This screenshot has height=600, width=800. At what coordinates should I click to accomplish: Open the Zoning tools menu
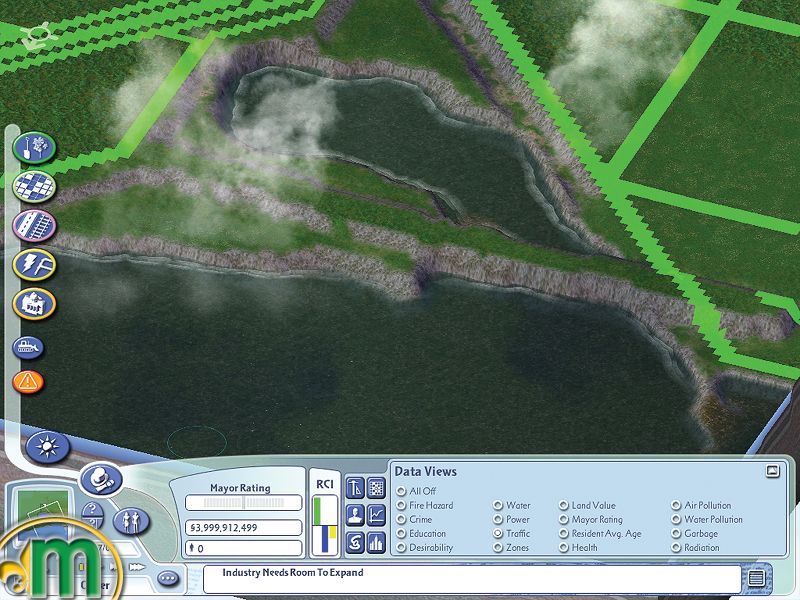coord(34,186)
